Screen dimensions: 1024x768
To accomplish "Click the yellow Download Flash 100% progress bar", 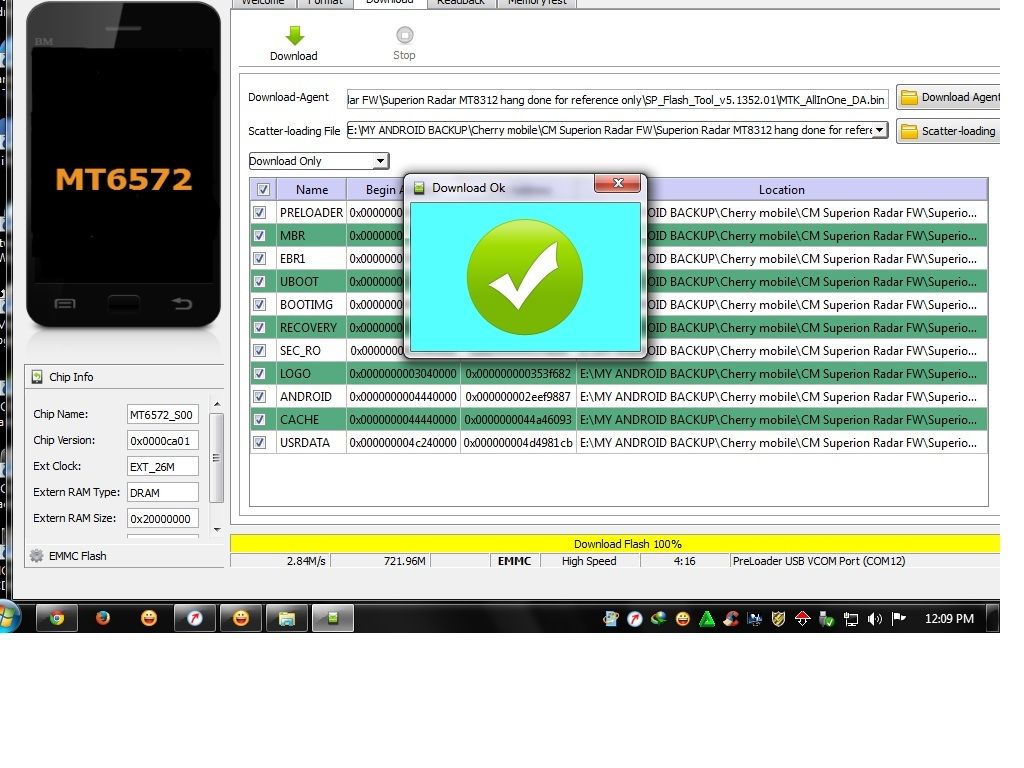I will (x=615, y=543).
